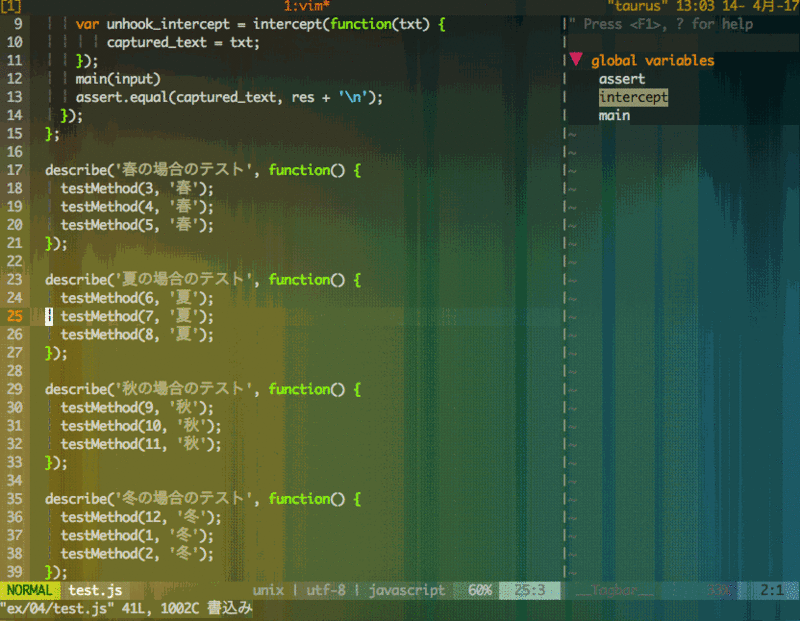
Task: Click the 'function()' keyword on line 35
Action: point(307,499)
